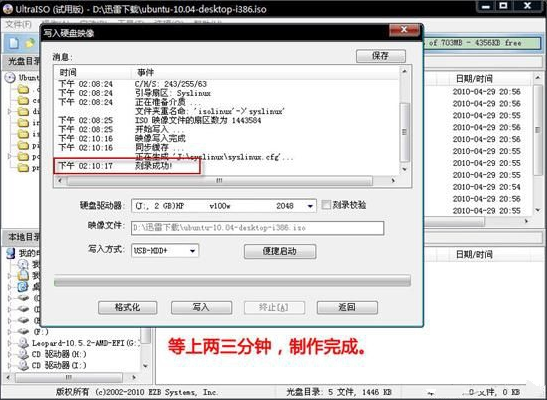Click the F: drive icon
The image size is (547, 400).
pyautogui.click(x=23, y=331)
